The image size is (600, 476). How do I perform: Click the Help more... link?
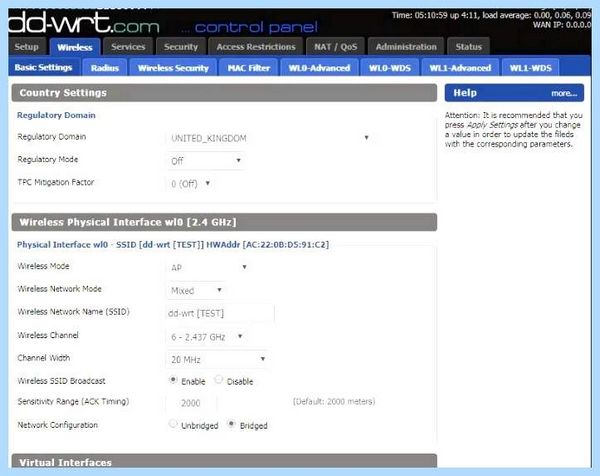[564, 93]
